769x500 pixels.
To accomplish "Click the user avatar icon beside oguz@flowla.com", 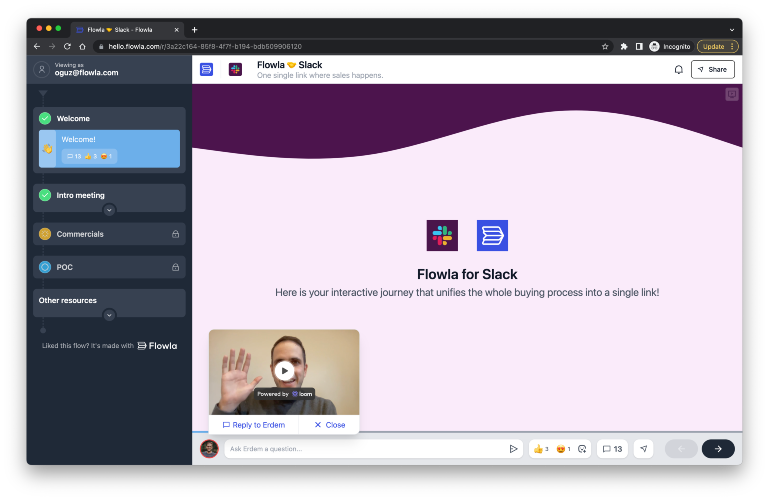I will (x=42, y=70).
